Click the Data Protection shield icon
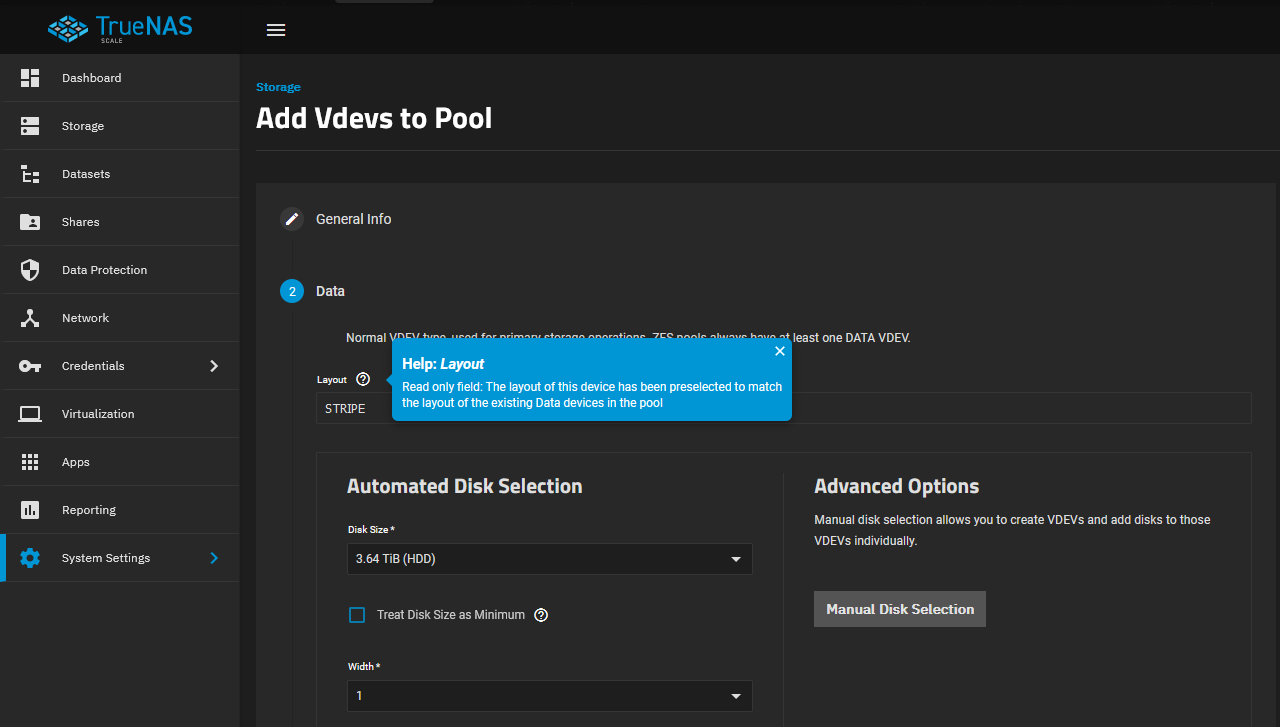Screen dimensions: 1280x727 30,270
